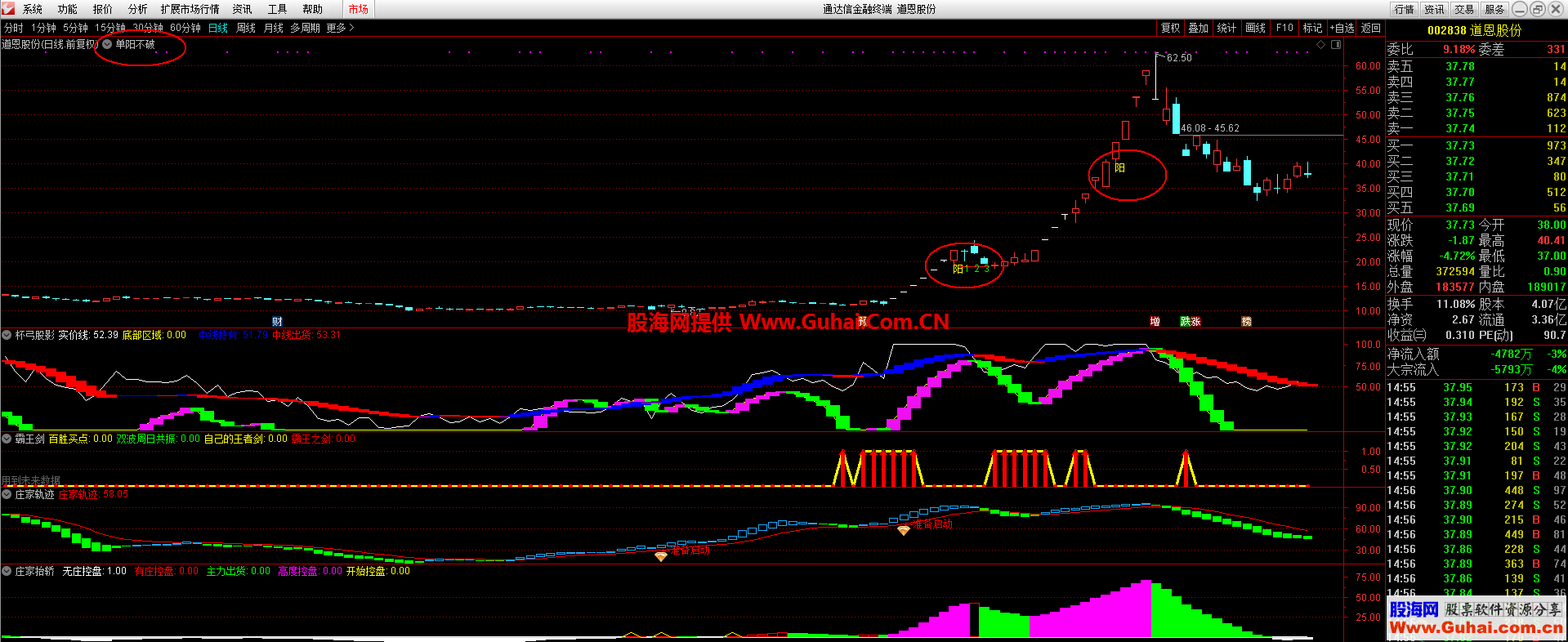The height and width of the screenshot is (642, 1568).
Task: Click the 标记 mark button
Action: click(1313, 28)
